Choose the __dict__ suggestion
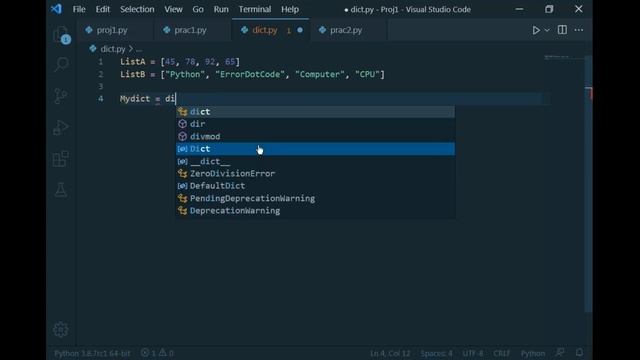The image size is (640, 360). point(315,161)
